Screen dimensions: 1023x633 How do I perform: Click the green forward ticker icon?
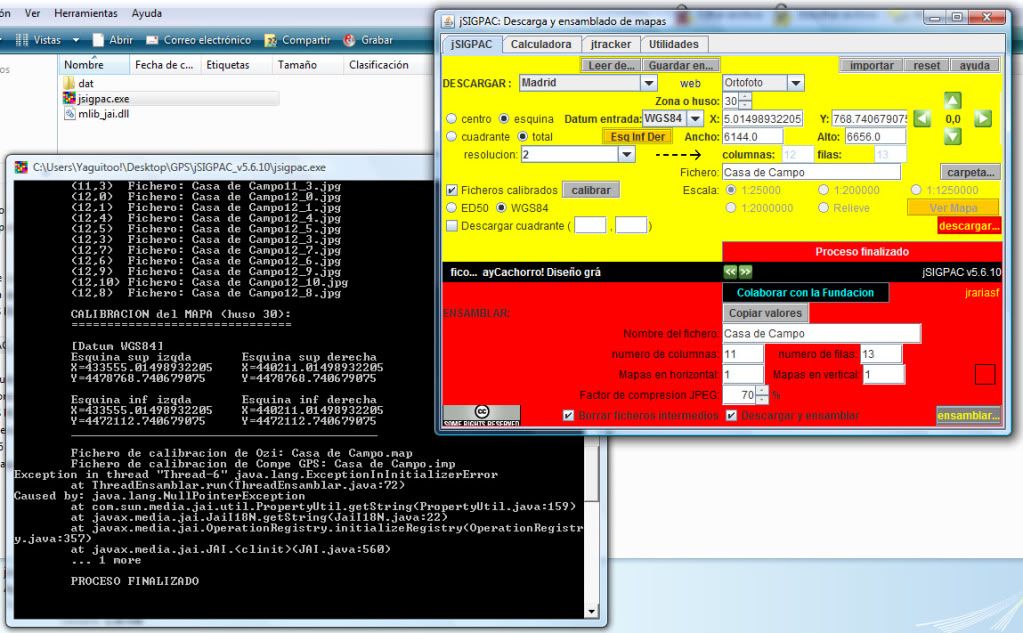[745, 271]
